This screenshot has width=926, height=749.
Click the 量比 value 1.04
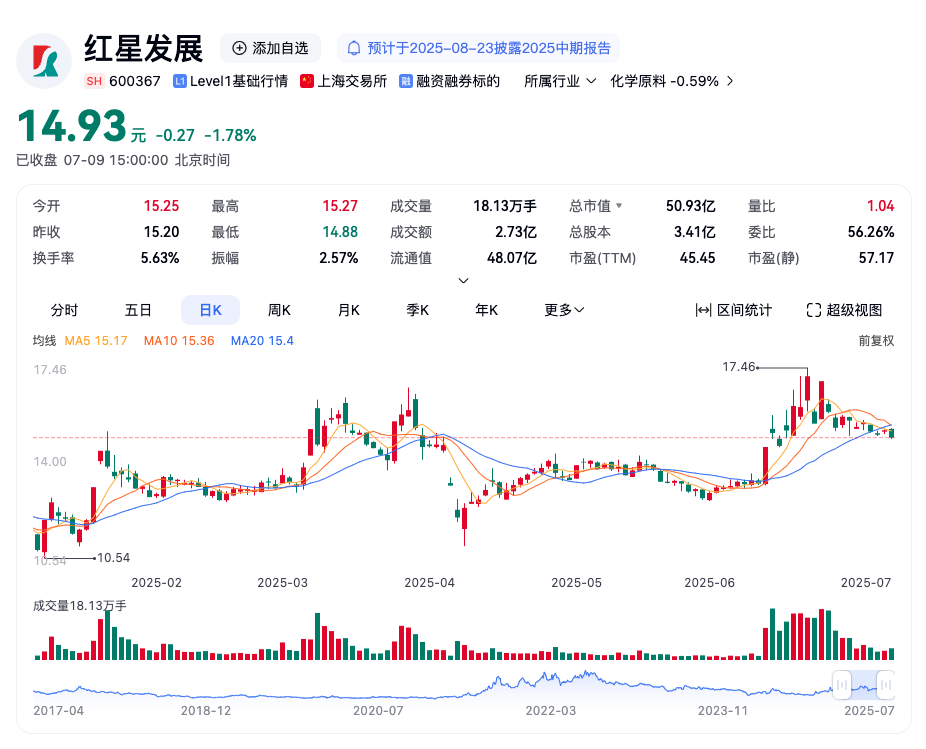pyautogui.click(x=881, y=206)
